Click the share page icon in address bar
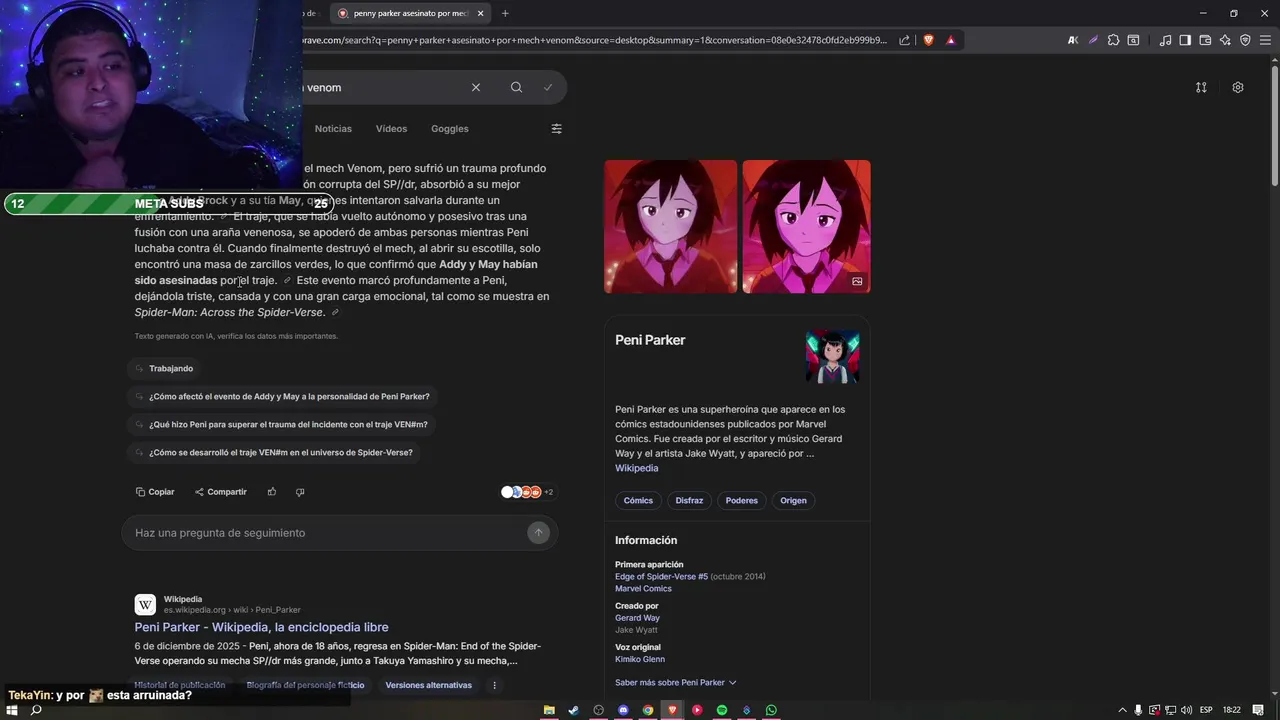The height and width of the screenshot is (720, 1280). point(904,40)
